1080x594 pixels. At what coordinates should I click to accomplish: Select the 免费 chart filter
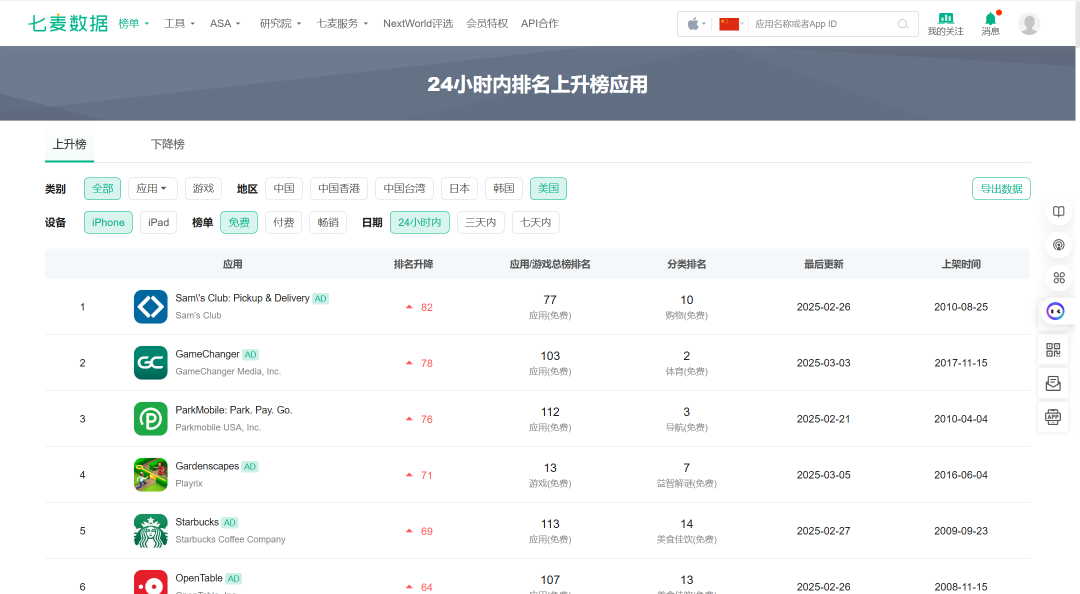click(239, 222)
